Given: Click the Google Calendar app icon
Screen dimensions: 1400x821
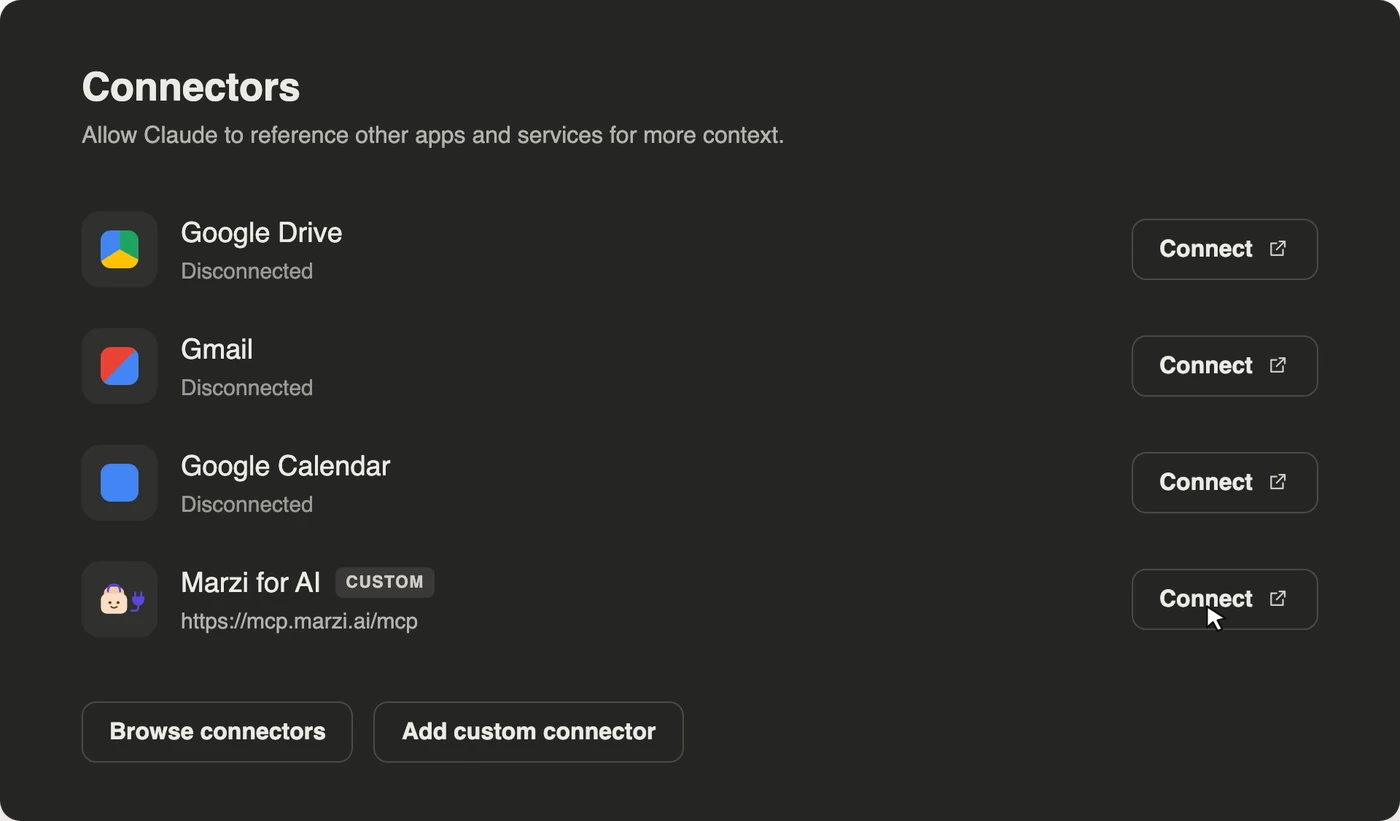Looking at the screenshot, I should click(119, 483).
